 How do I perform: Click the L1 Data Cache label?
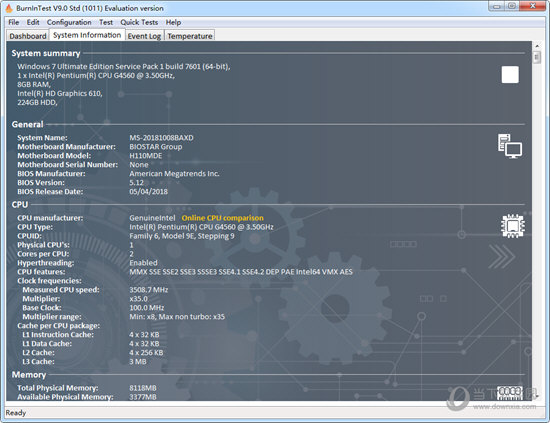coord(47,344)
